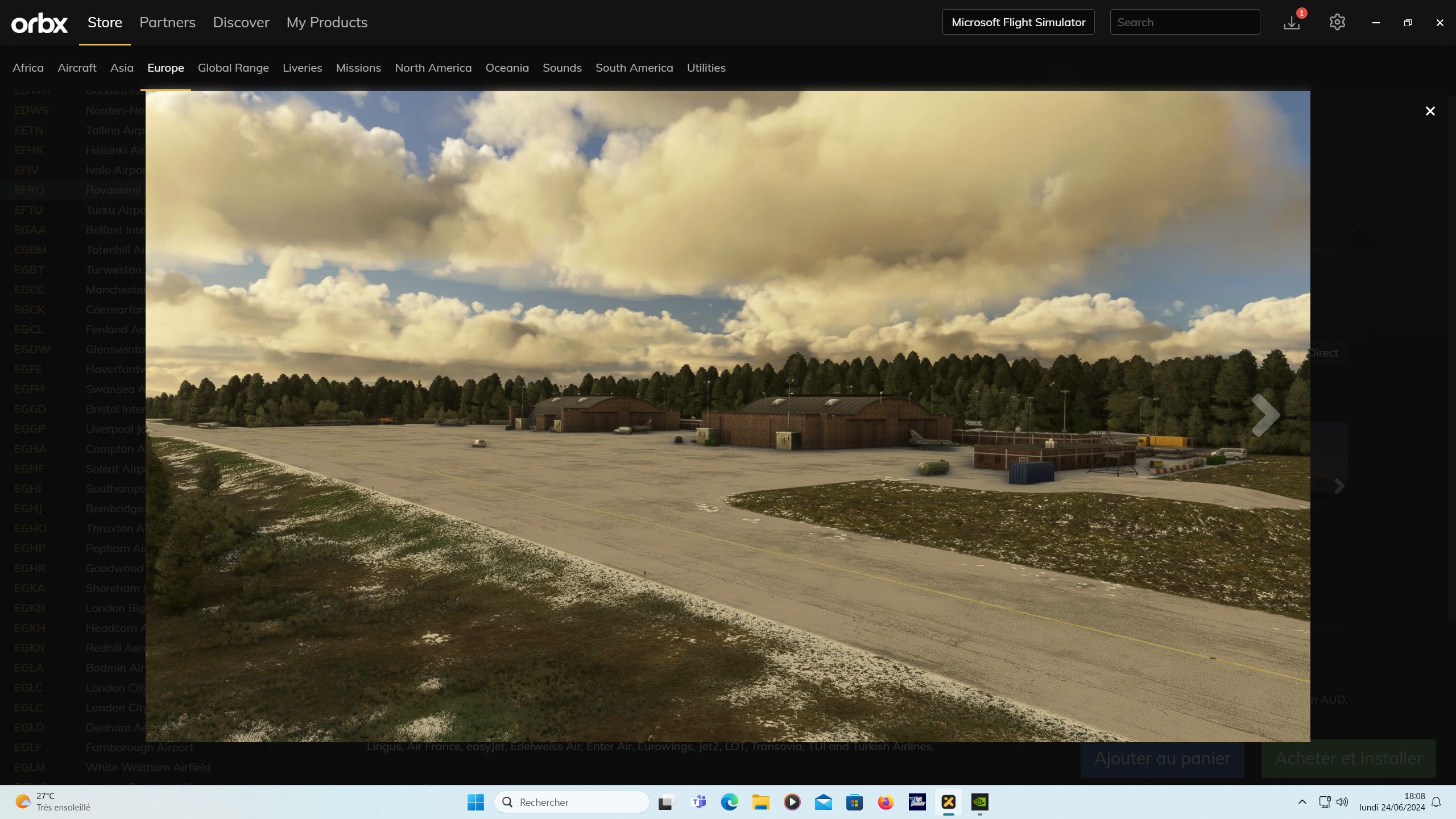
Task: Select White Waltham Airfield in the list
Action: point(148,767)
